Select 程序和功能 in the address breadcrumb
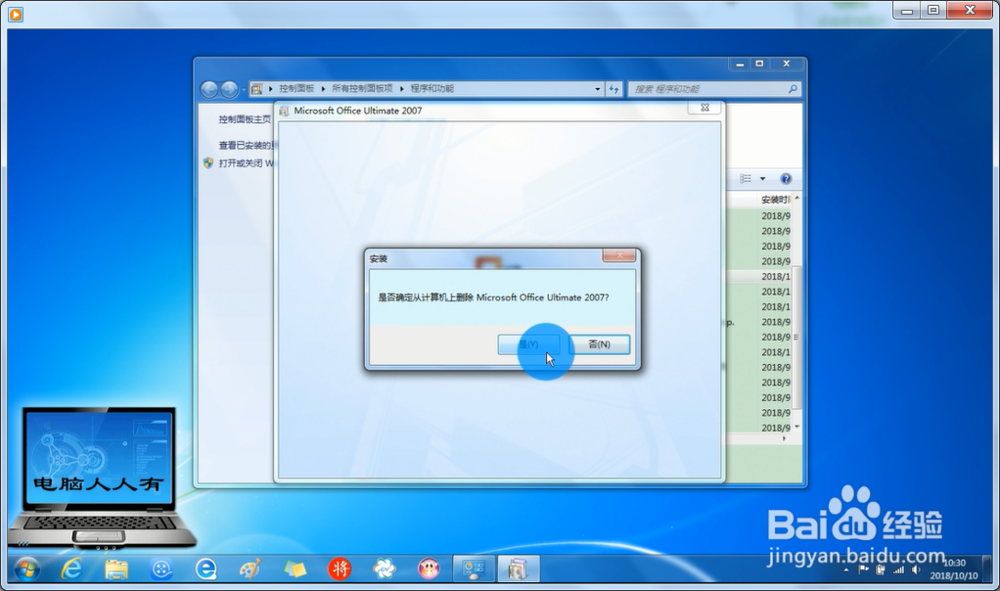 [432, 89]
